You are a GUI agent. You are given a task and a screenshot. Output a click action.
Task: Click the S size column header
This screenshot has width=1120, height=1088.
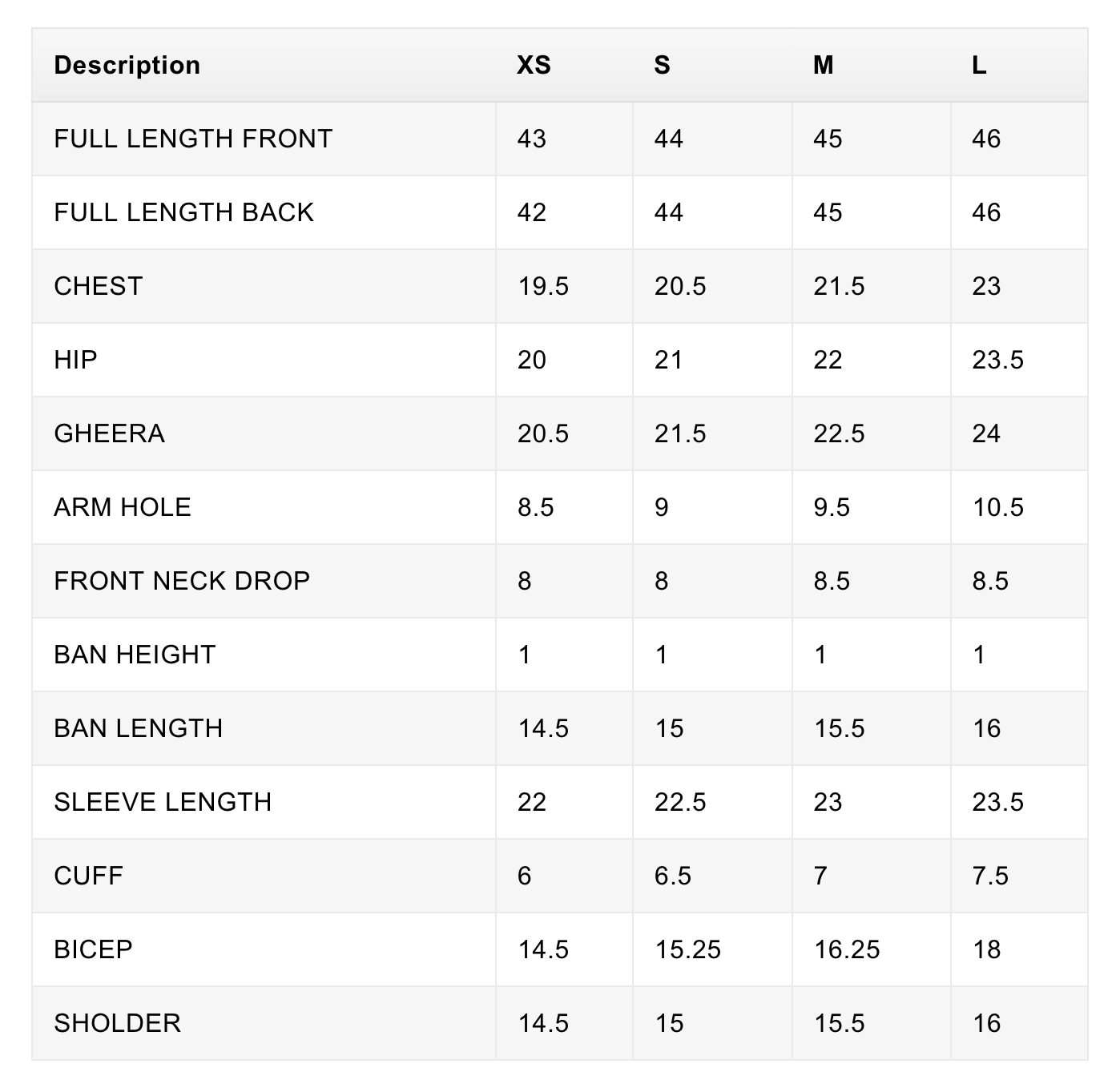(662, 65)
